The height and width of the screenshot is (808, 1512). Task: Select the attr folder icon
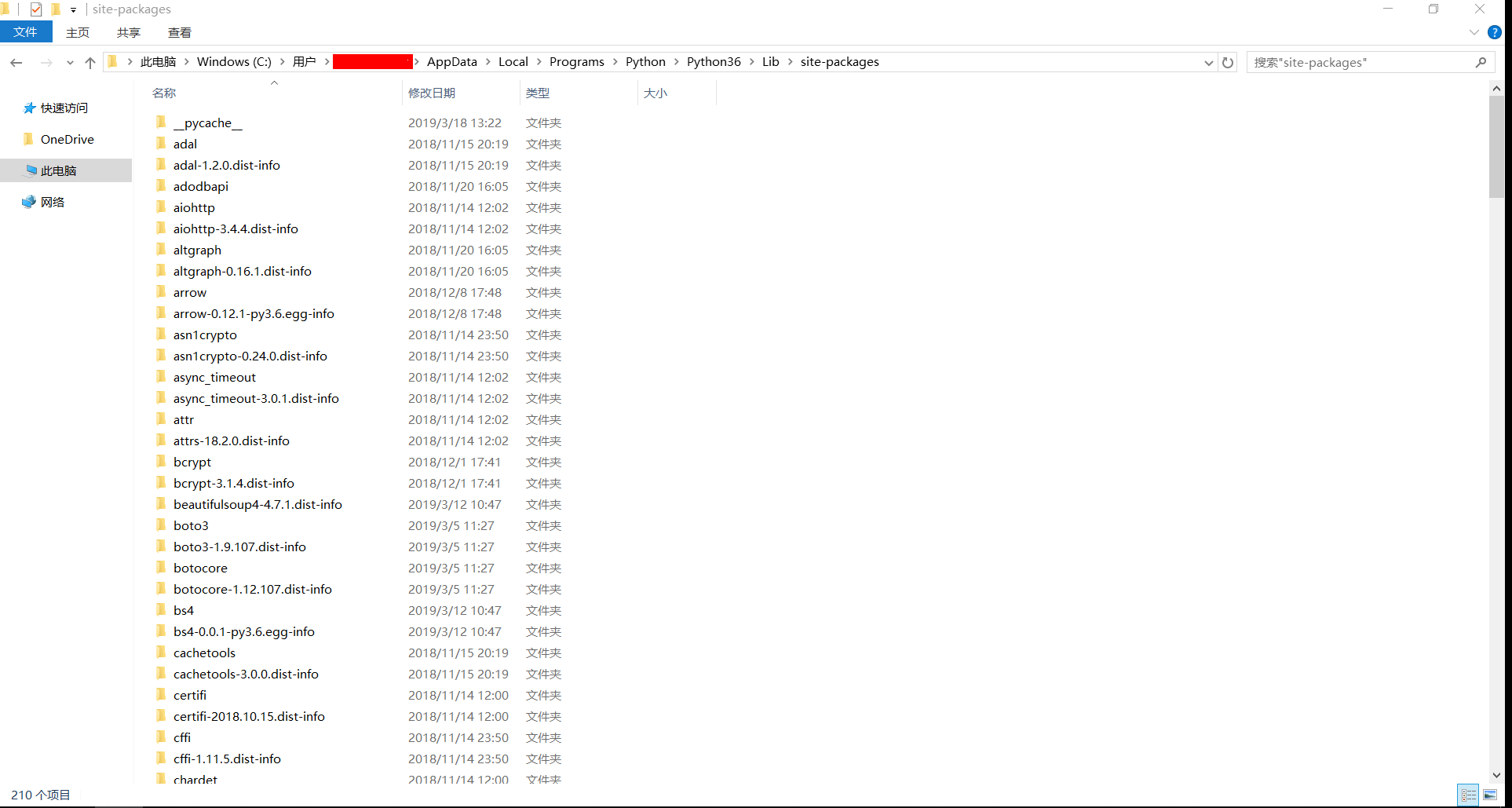[x=161, y=419]
